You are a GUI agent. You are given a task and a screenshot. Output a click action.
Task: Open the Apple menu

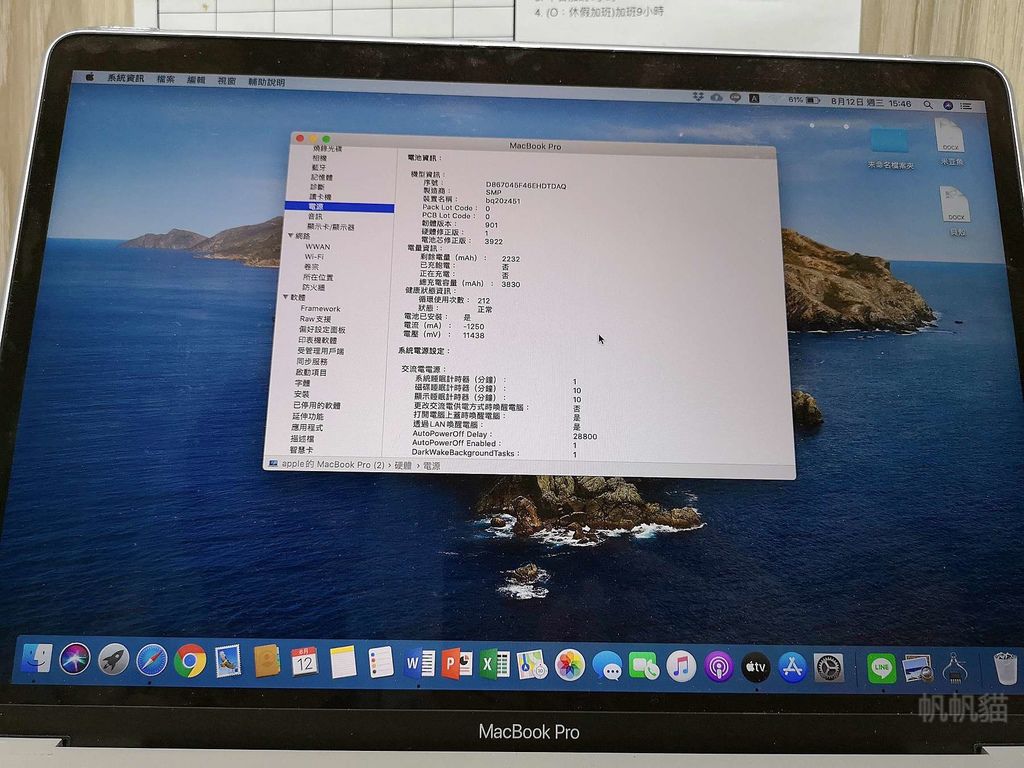[x=90, y=77]
